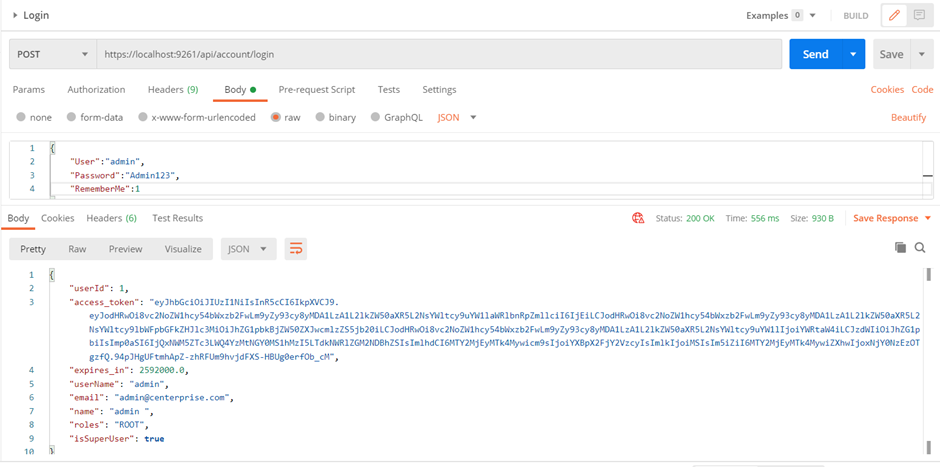Click the Beautify link
The image size is (940, 467).
[908, 117]
